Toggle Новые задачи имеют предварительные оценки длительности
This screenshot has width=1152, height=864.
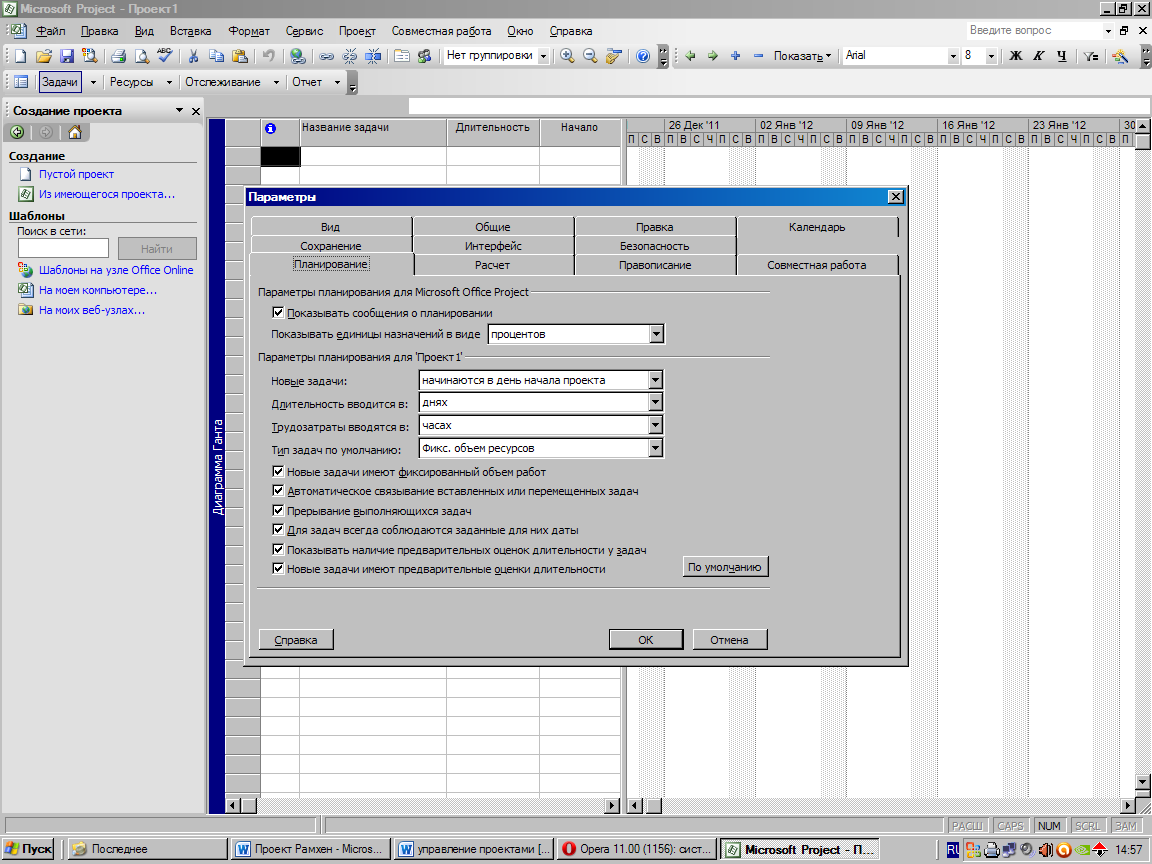click(x=278, y=569)
